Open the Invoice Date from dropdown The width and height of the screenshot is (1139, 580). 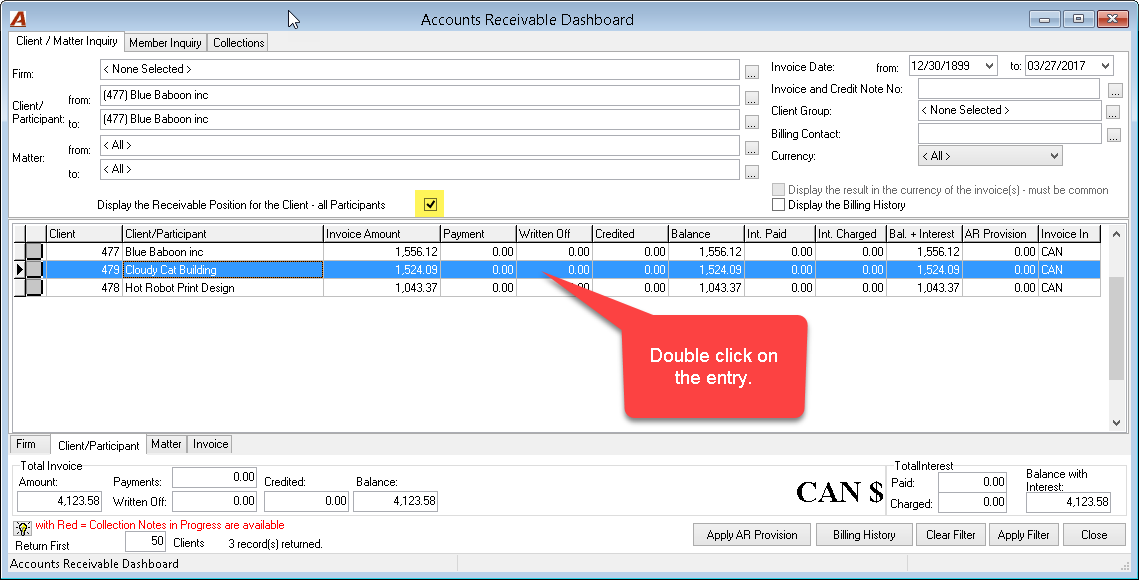click(x=989, y=65)
